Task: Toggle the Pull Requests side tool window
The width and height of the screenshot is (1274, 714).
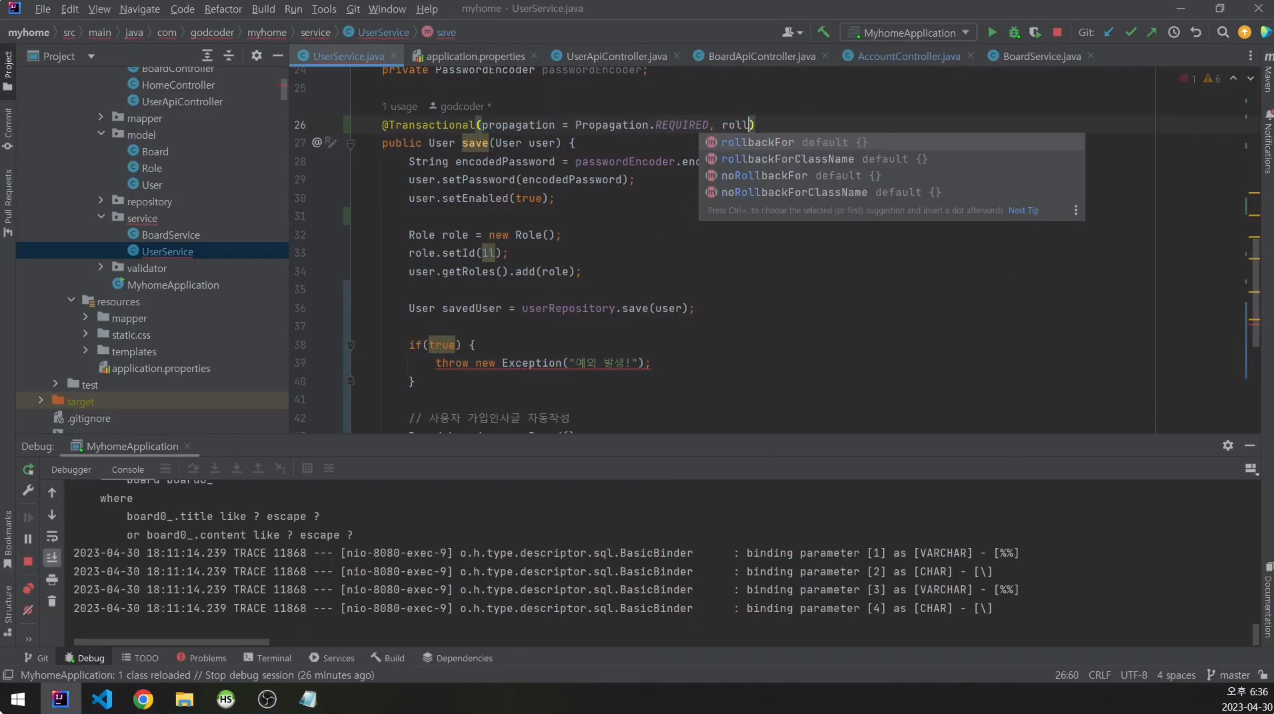Action: pyautogui.click(x=8, y=201)
